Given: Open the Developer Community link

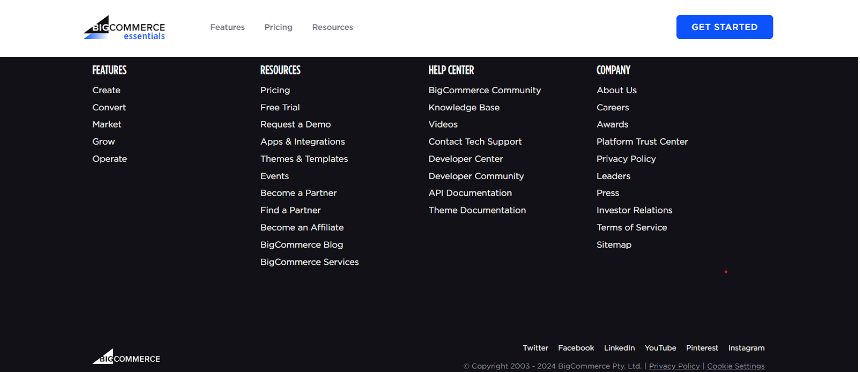Looking at the screenshot, I should pos(476,176).
